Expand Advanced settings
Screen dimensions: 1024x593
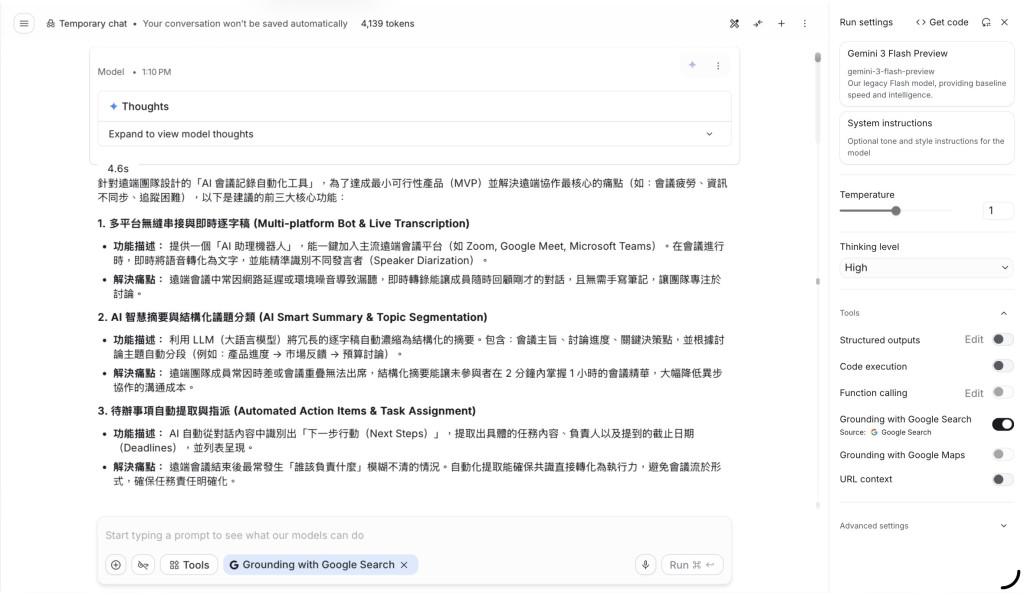(1004, 526)
